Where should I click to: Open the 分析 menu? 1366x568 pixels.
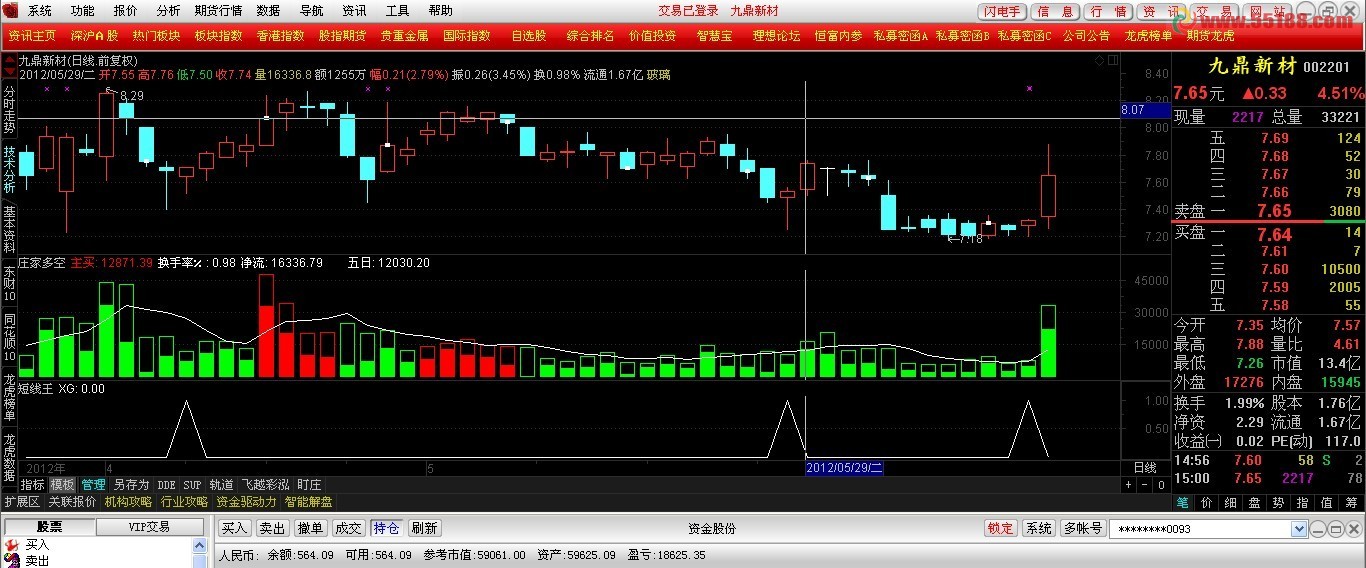169,11
